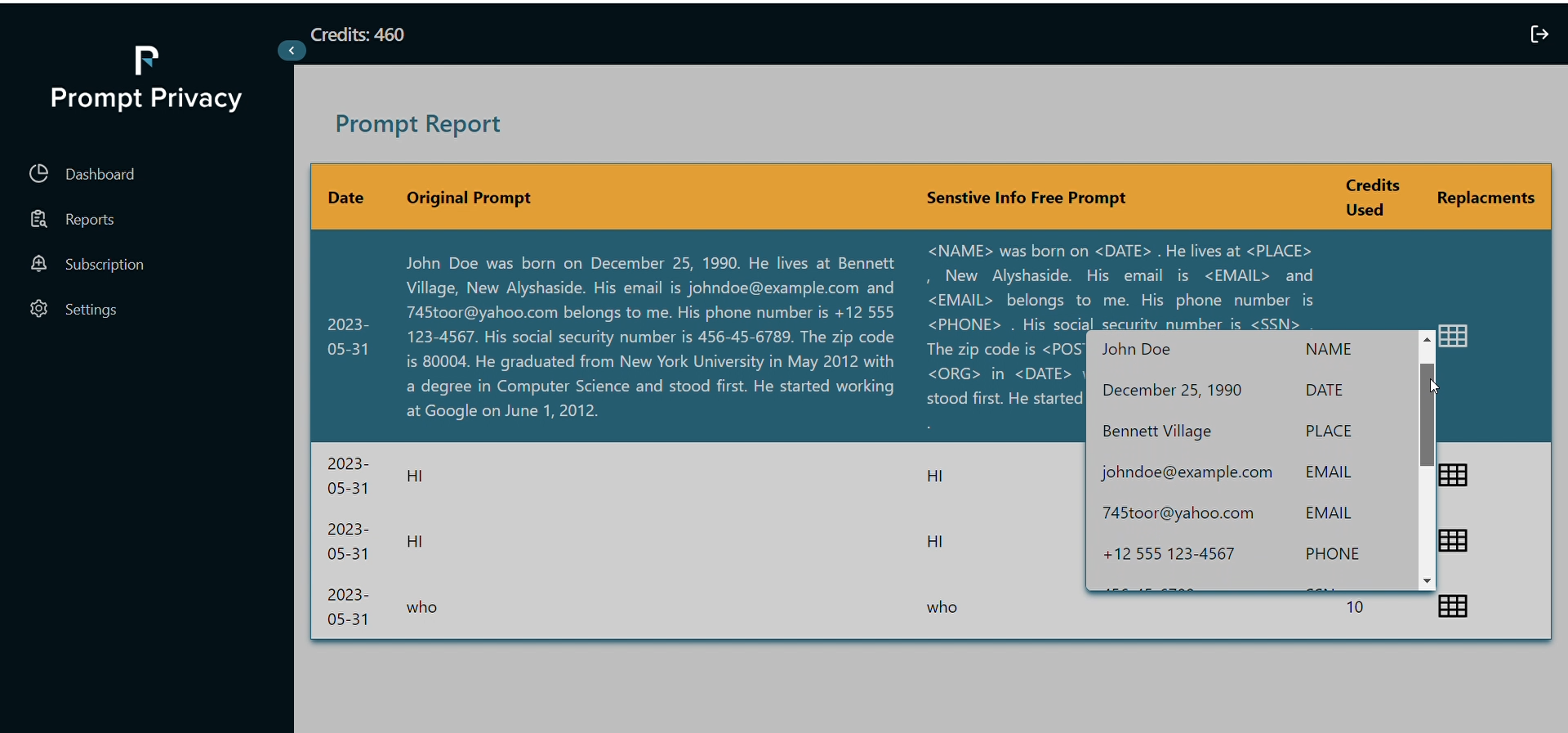Viewport: 1568px width, 733px height.
Task: Click the NAME label in popup
Action: pos(1329,350)
